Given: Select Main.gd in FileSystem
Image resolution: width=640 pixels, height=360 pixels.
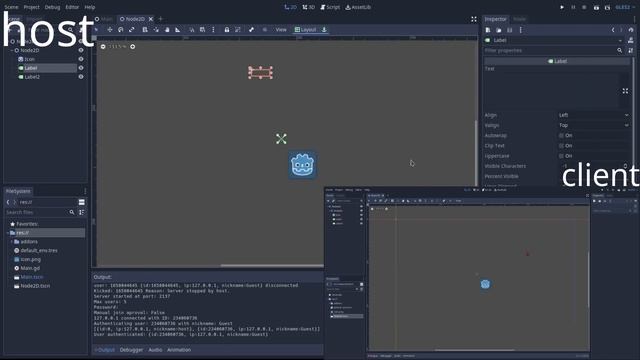Looking at the screenshot, I should coord(30,268).
